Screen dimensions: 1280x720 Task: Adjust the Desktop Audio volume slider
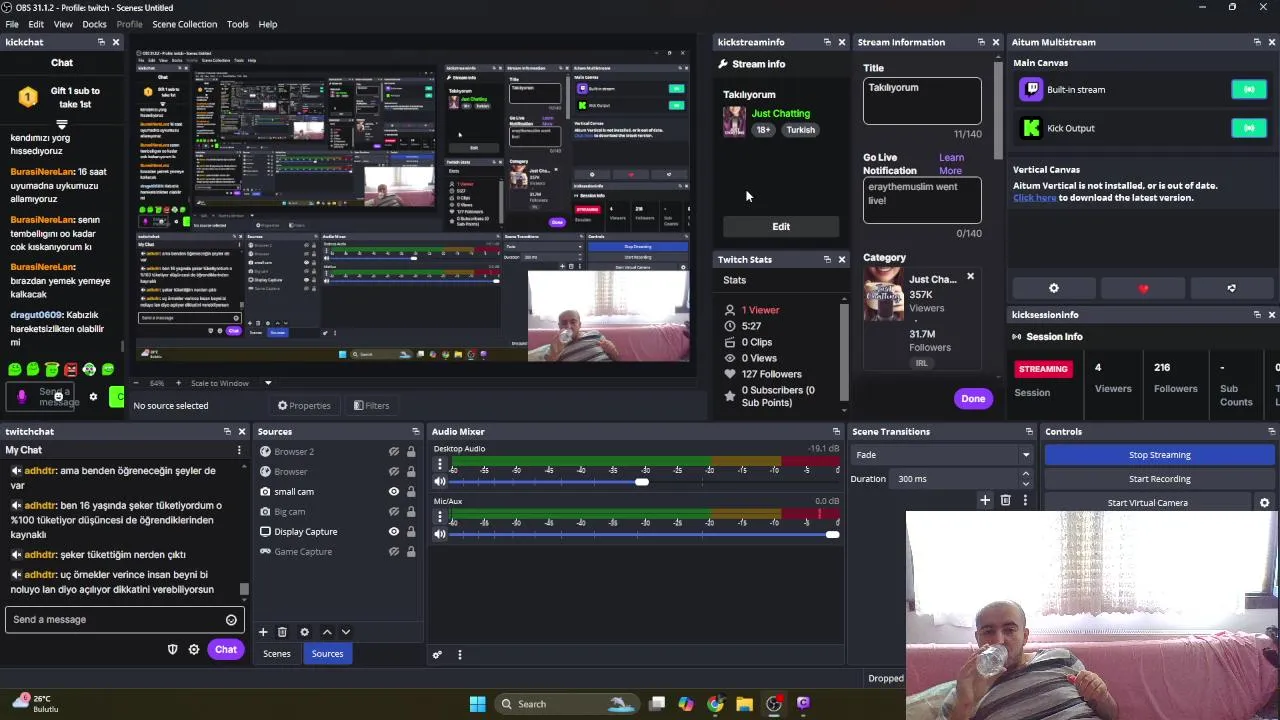642,482
